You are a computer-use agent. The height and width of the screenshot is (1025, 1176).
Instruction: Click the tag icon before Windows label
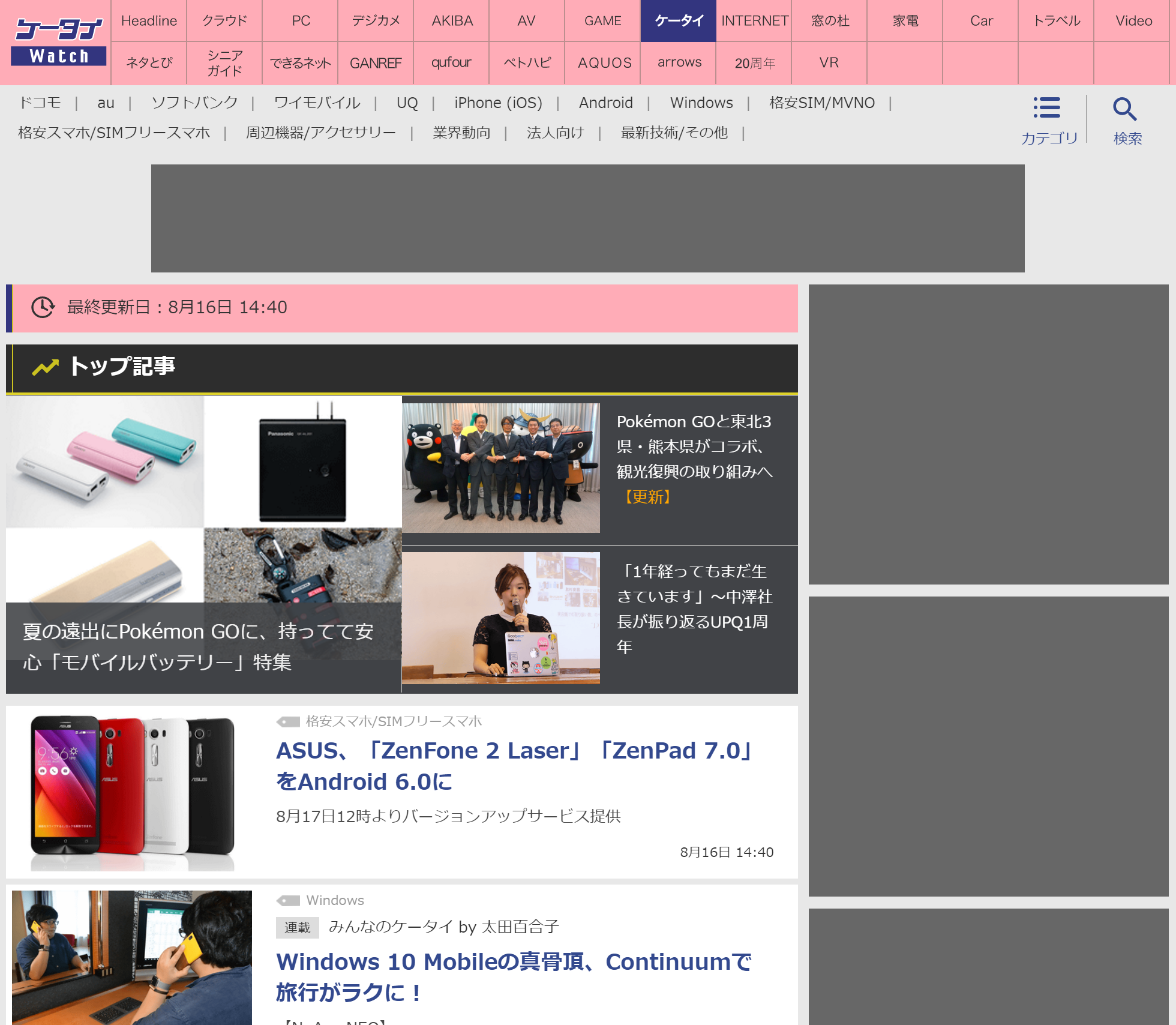pyautogui.click(x=288, y=900)
